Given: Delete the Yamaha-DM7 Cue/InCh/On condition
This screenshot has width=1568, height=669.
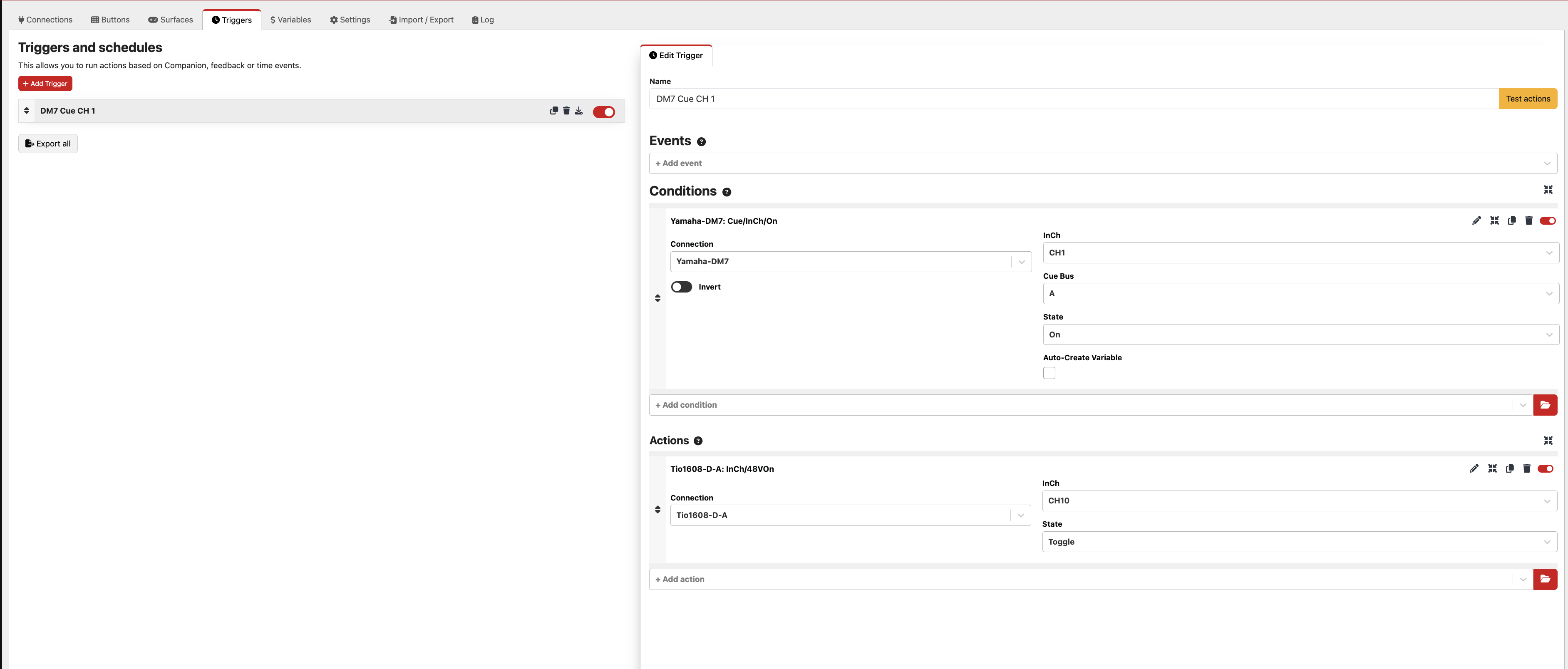Looking at the screenshot, I should 1528,221.
